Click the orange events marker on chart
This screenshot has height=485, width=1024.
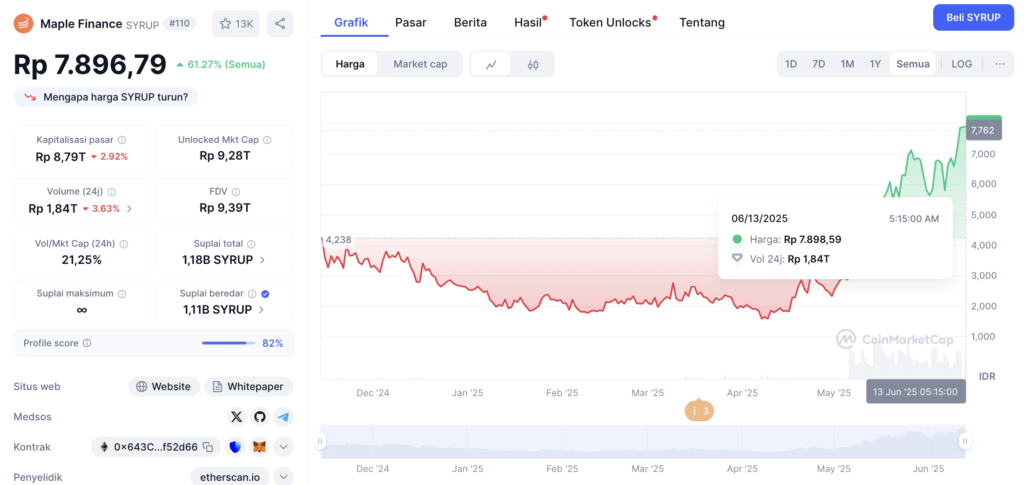click(699, 411)
